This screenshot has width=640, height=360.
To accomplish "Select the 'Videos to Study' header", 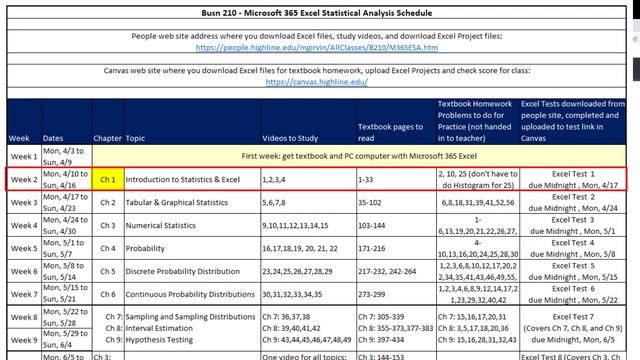I will coord(308,122).
